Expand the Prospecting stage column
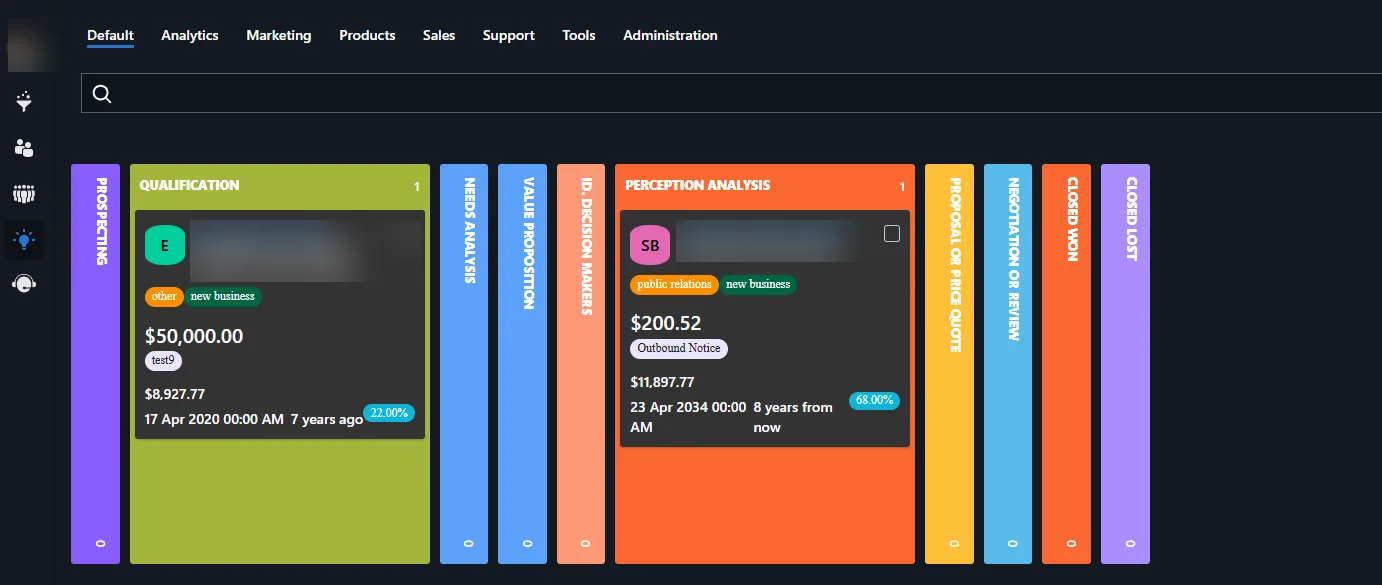The image size is (1382, 585). tap(95, 364)
